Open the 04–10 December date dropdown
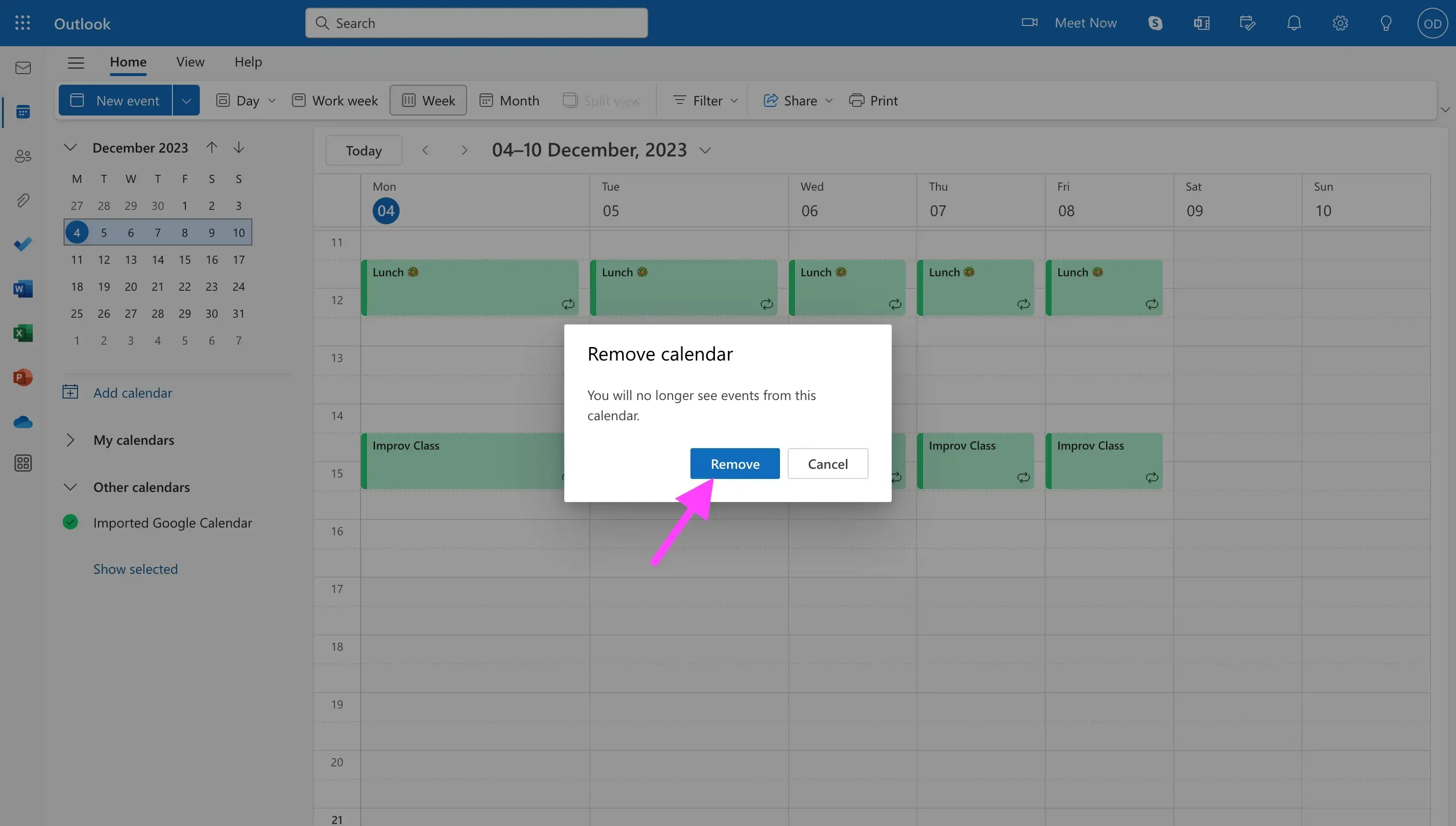The width and height of the screenshot is (1456, 826). click(x=705, y=150)
